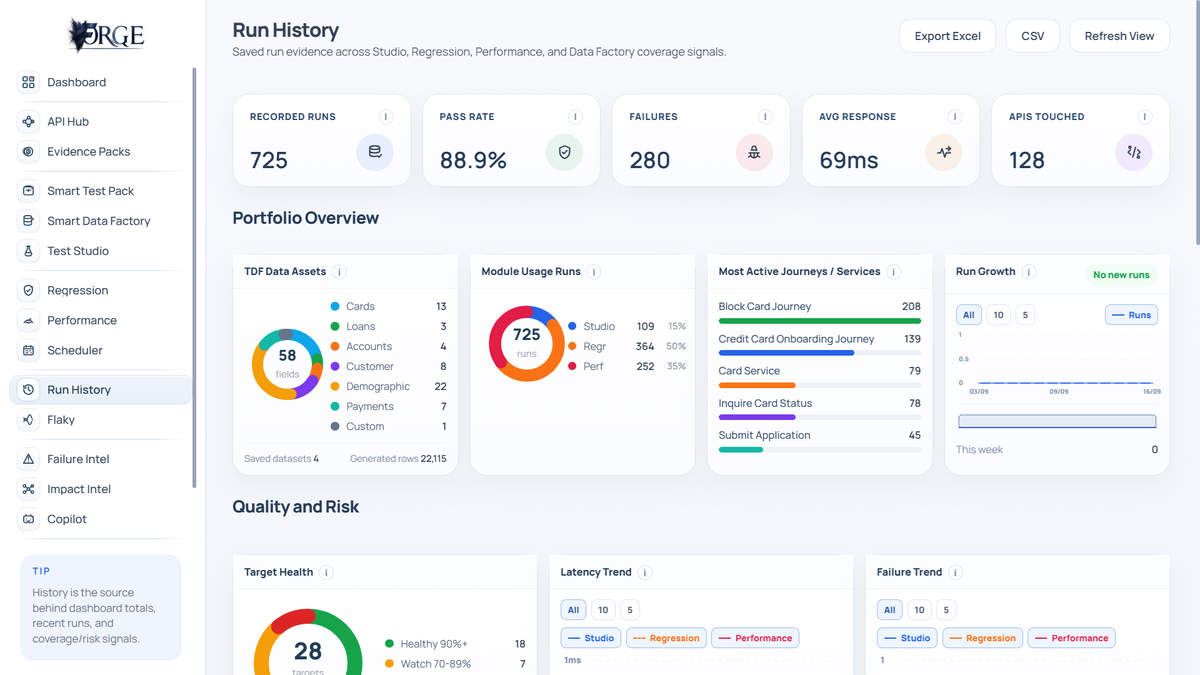Show info for Run Growth

[1029, 272]
